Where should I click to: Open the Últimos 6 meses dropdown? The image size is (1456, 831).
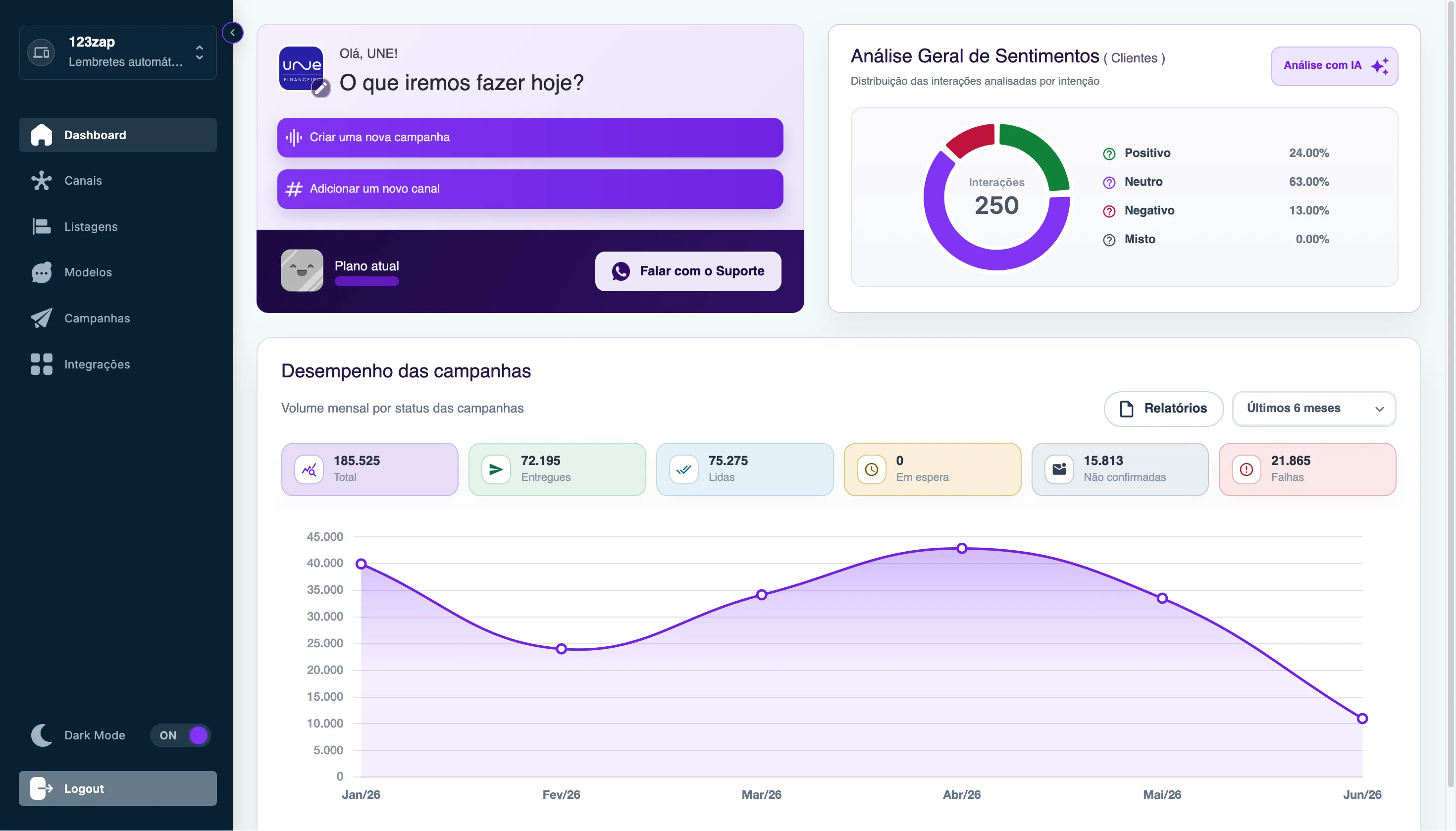(1314, 409)
